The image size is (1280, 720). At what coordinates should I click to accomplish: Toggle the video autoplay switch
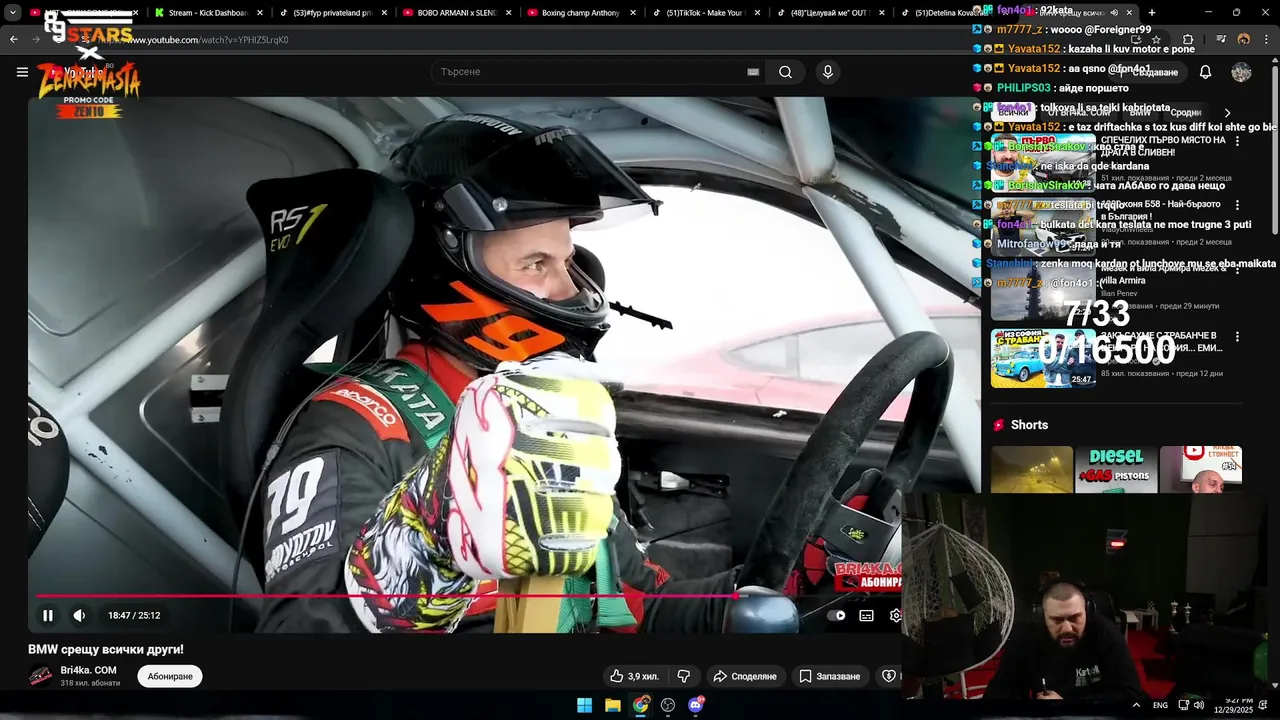click(837, 615)
